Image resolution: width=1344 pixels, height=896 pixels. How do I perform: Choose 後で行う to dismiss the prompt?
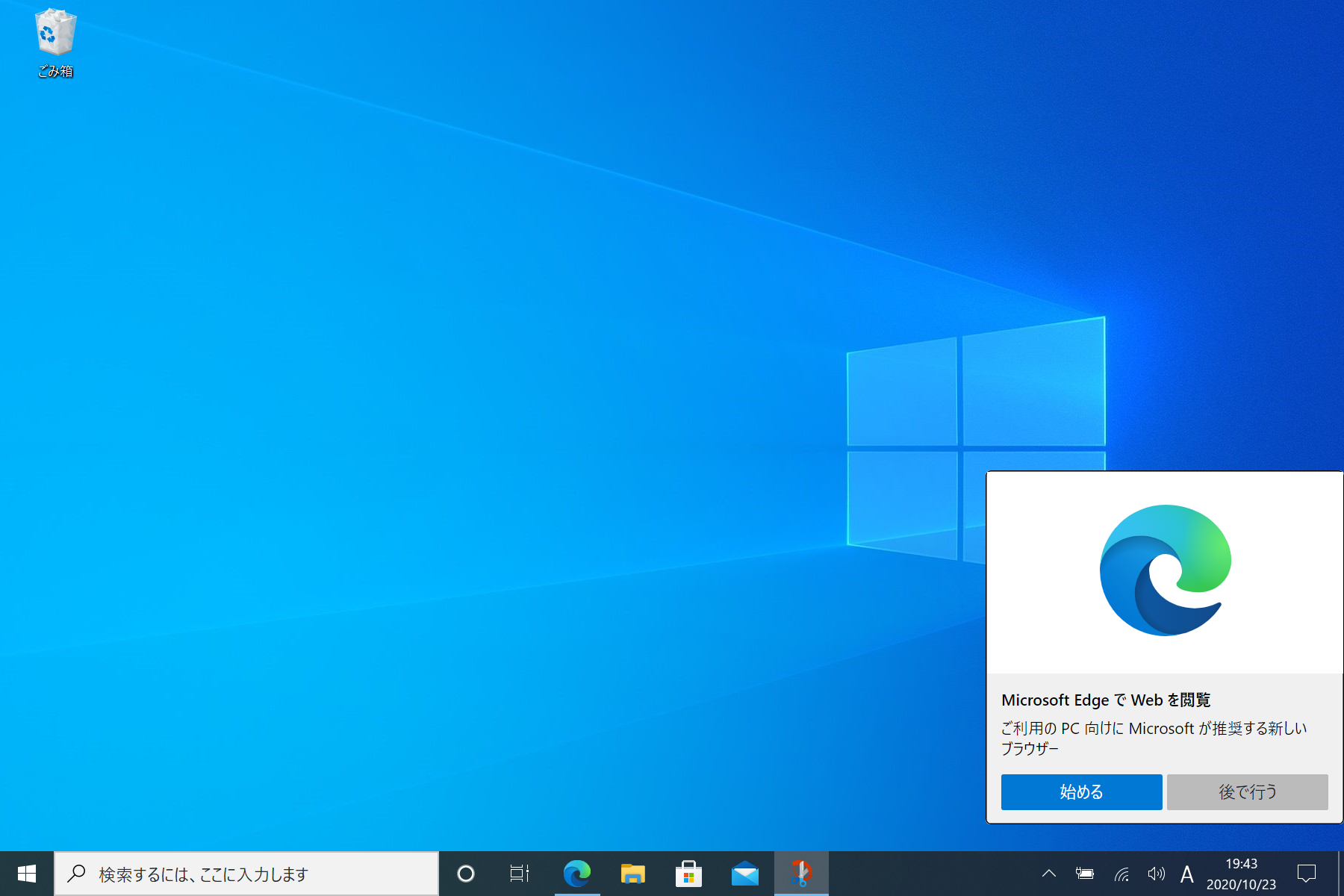click(x=1247, y=792)
